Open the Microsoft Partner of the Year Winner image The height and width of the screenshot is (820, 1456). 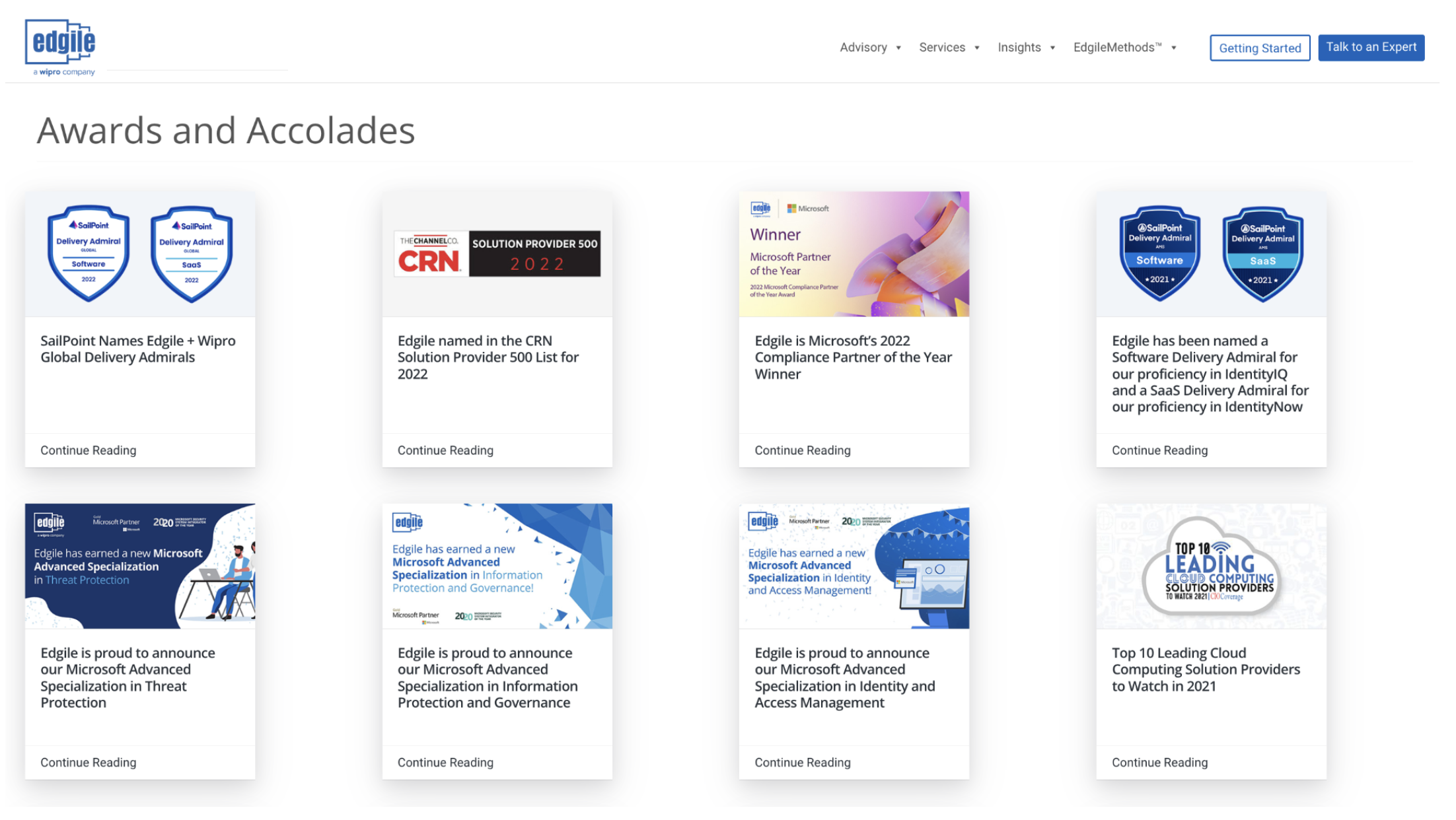click(854, 254)
